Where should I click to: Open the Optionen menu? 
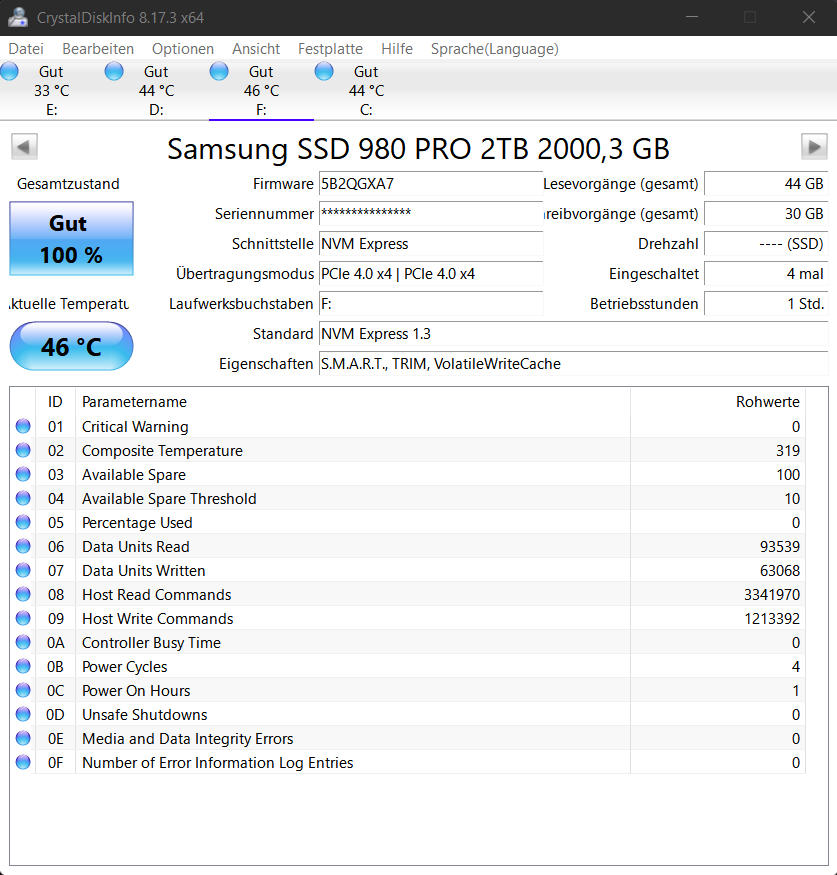[x=183, y=49]
